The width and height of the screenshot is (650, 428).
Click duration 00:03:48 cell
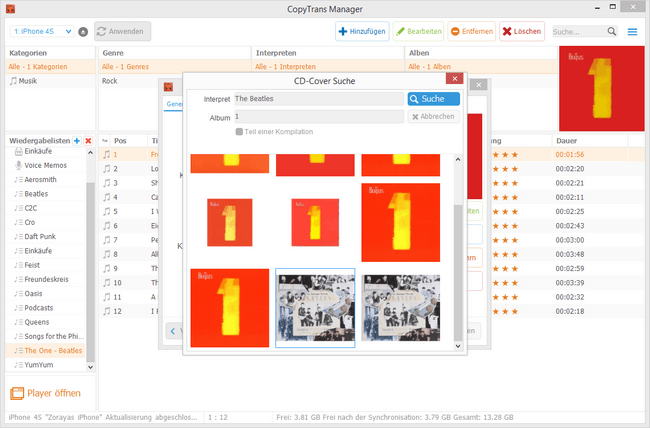[x=570, y=254]
